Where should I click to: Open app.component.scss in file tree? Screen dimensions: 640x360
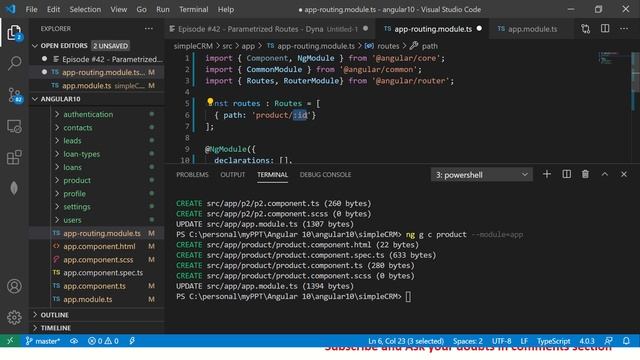[x=98, y=259]
